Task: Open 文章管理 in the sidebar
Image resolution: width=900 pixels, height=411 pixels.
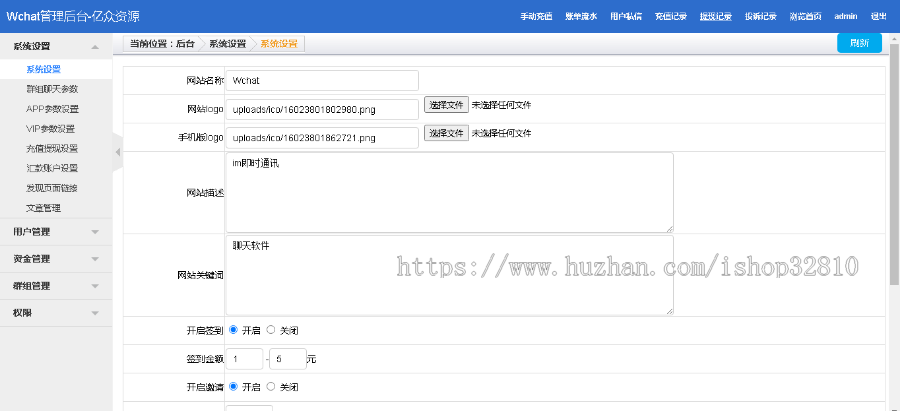Action: pyautogui.click(x=44, y=208)
